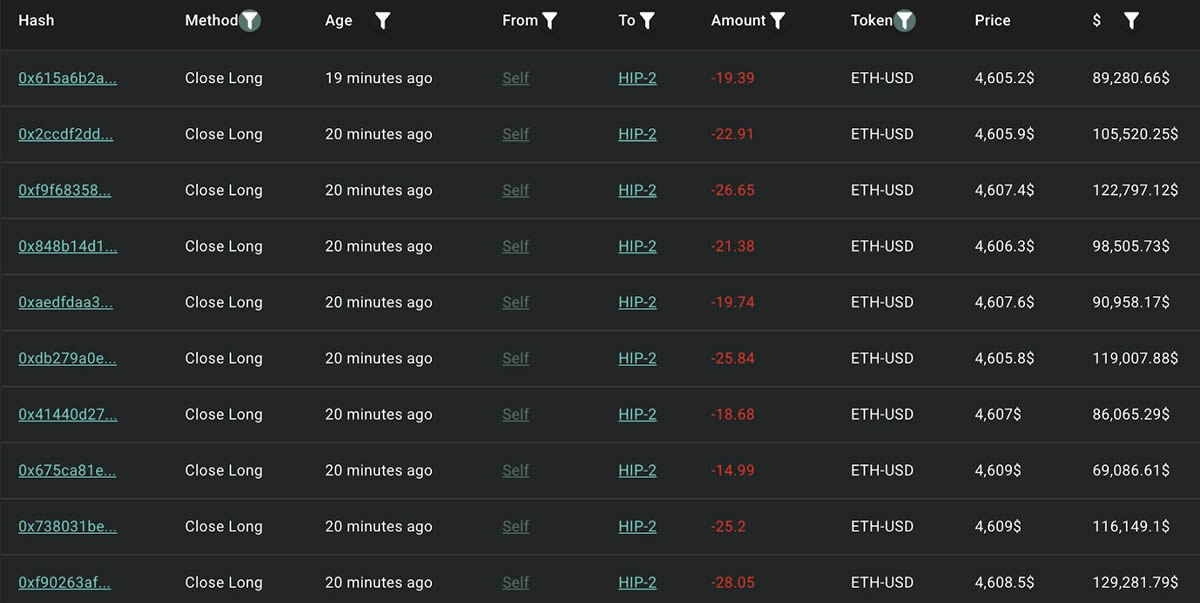This screenshot has height=603, width=1200.
Task: Open transaction hash 0xdb279a0e...
Action: pyautogui.click(x=68, y=358)
